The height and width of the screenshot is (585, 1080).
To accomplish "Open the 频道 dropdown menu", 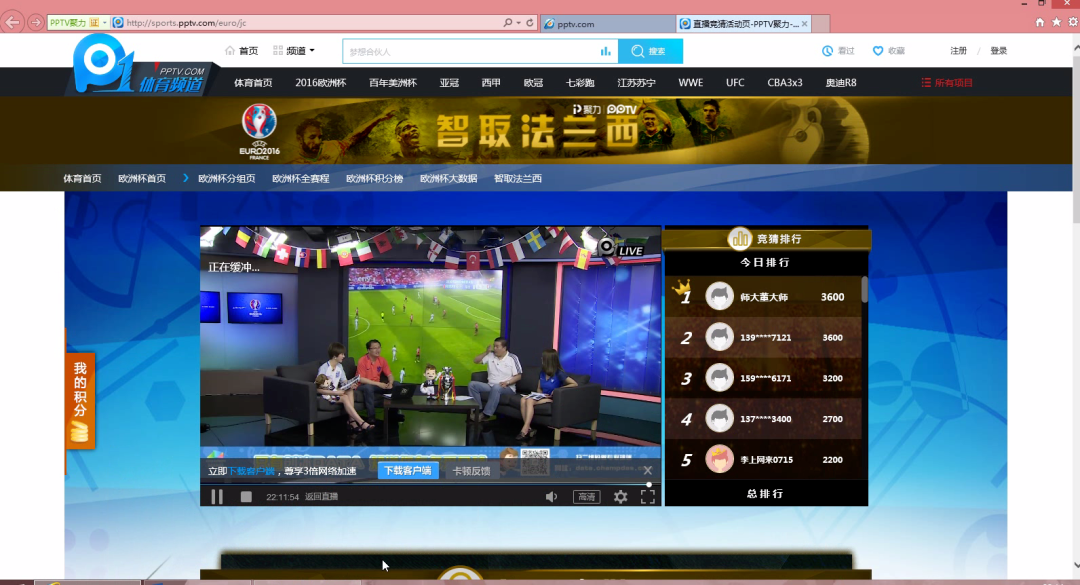I will click(294, 51).
